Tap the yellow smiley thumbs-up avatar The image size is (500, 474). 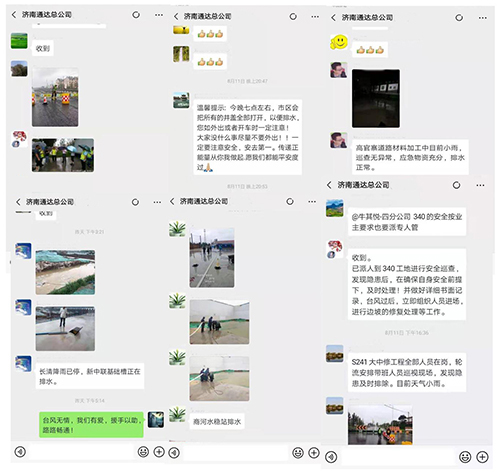339,42
